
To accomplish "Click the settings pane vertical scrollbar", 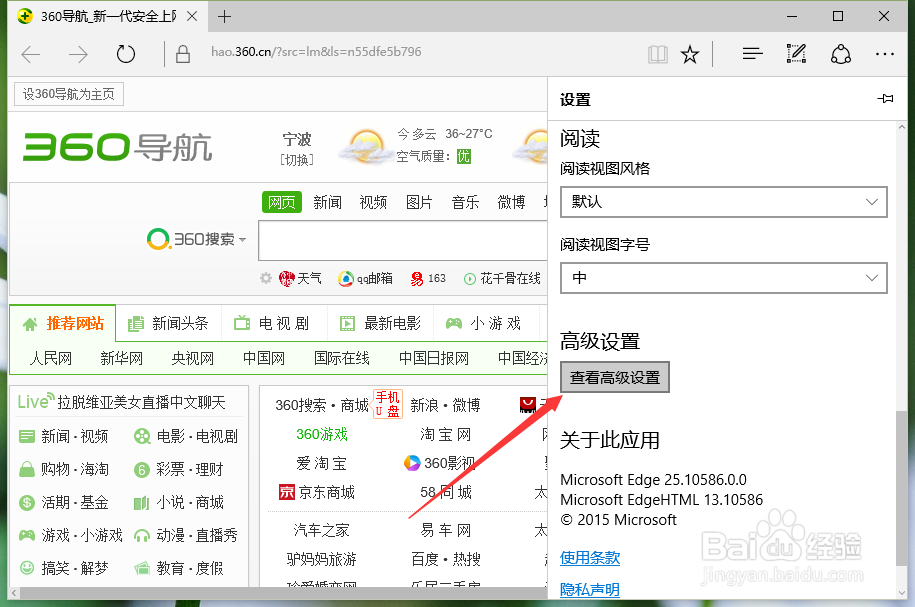I will [902, 488].
